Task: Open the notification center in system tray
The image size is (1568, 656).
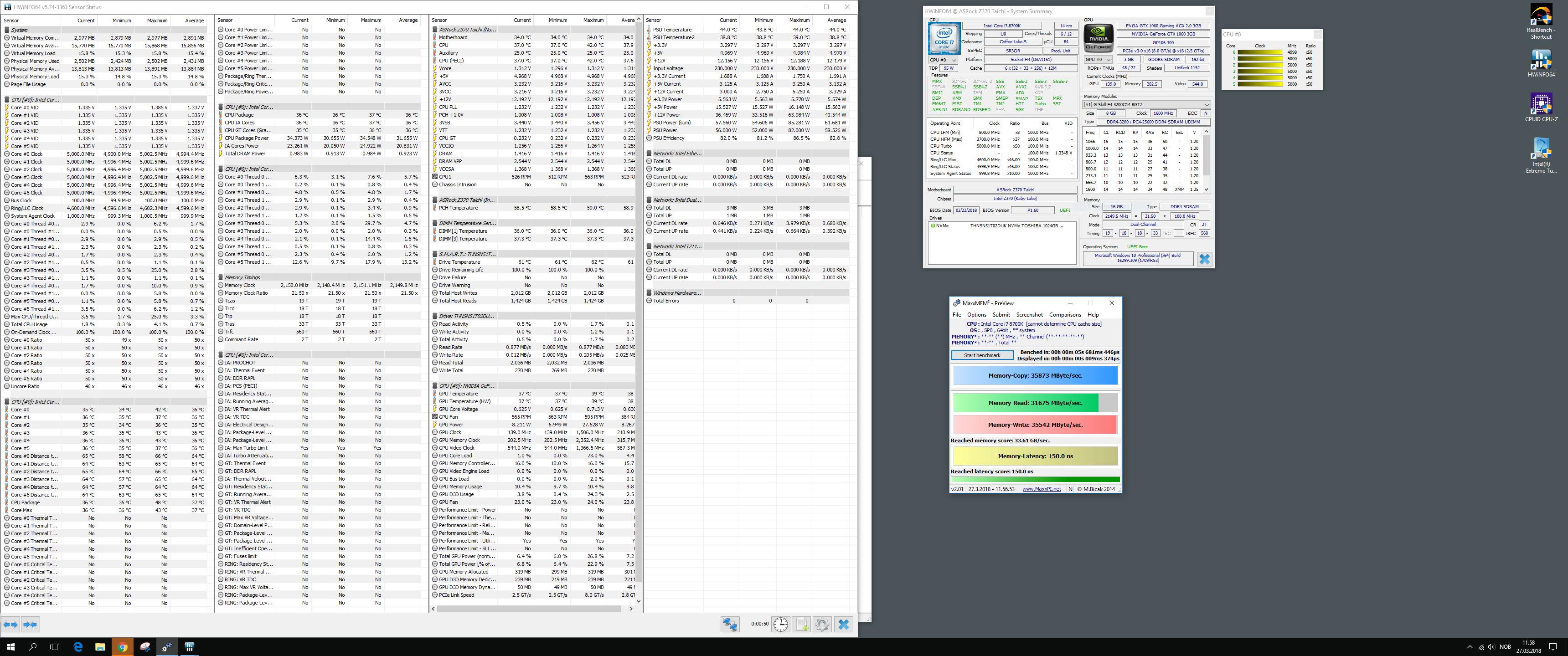Action: click(1553, 647)
